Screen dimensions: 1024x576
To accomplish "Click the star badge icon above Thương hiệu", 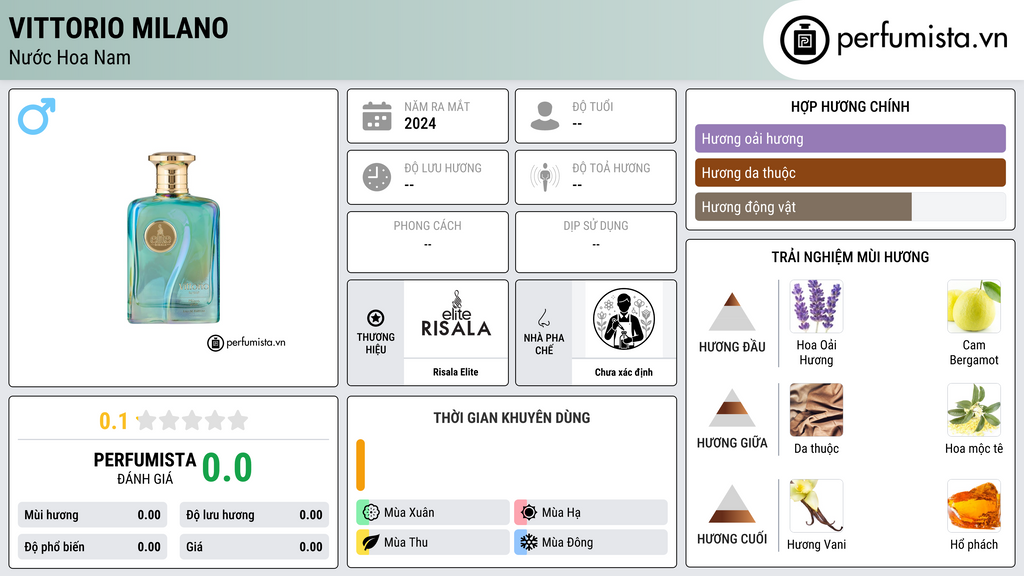I will pos(376,318).
